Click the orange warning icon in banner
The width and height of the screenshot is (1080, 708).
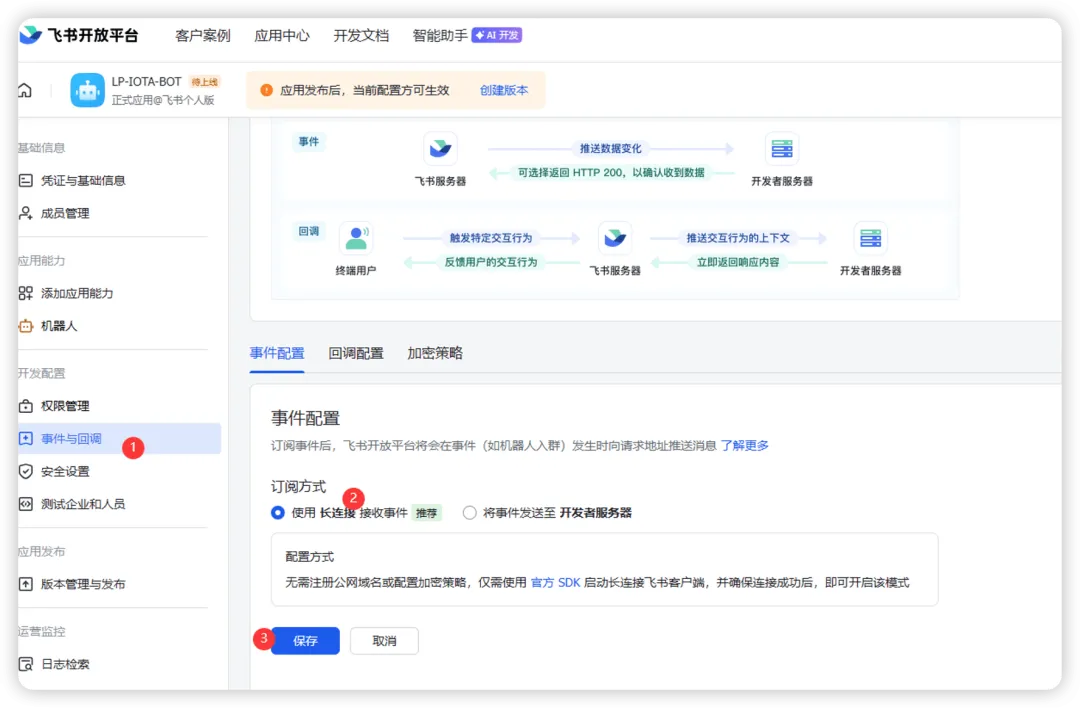[x=267, y=90]
